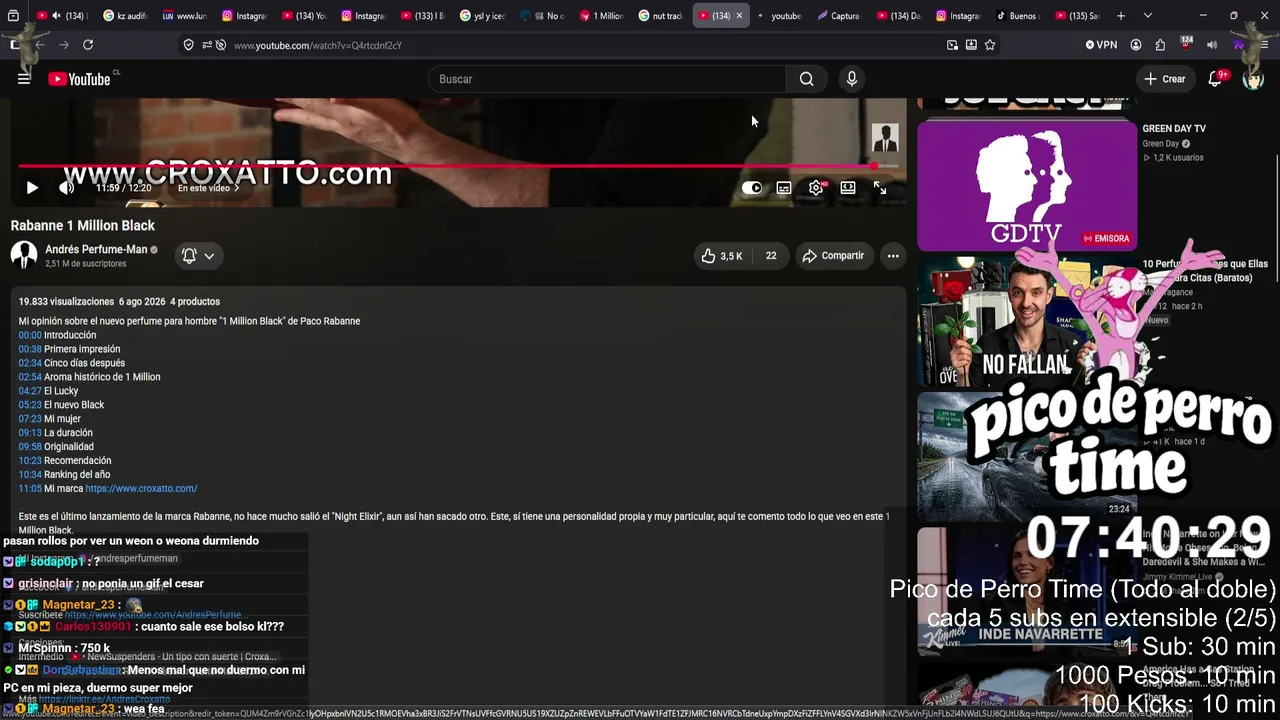Jump to 09:58 Originalidad chapter

(30, 447)
